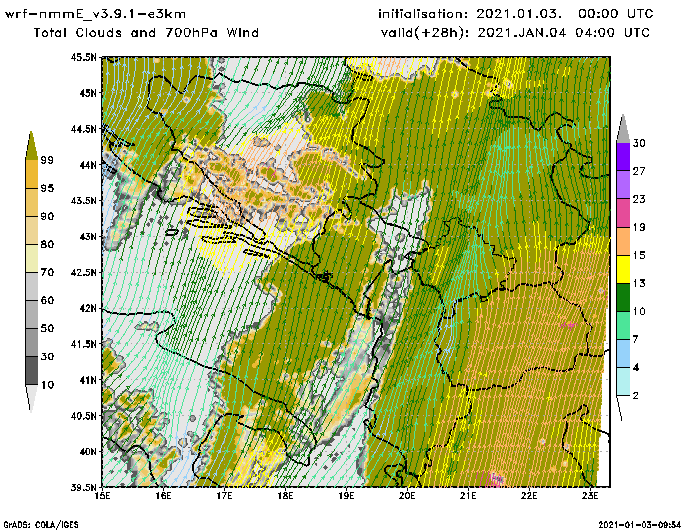Viewport: 700px width, 530px height.
Task: Click the 20E longitude axis label
Action: click(x=407, y=496)
